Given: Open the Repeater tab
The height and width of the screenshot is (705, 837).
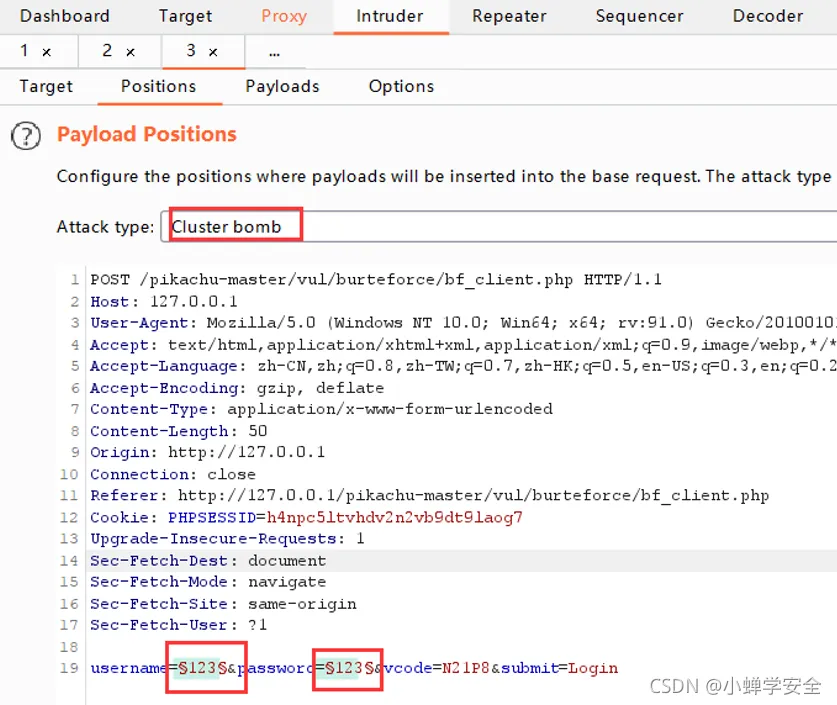Looking at the screenshot, I should [509, 16].
